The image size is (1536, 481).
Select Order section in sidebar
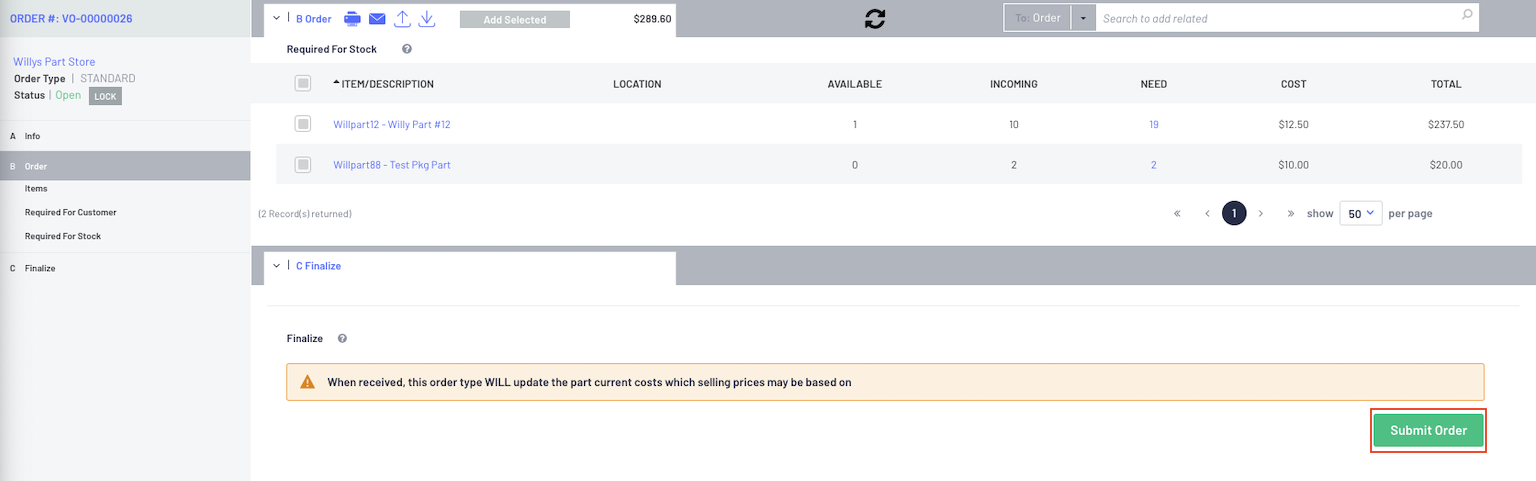[125, 166]
